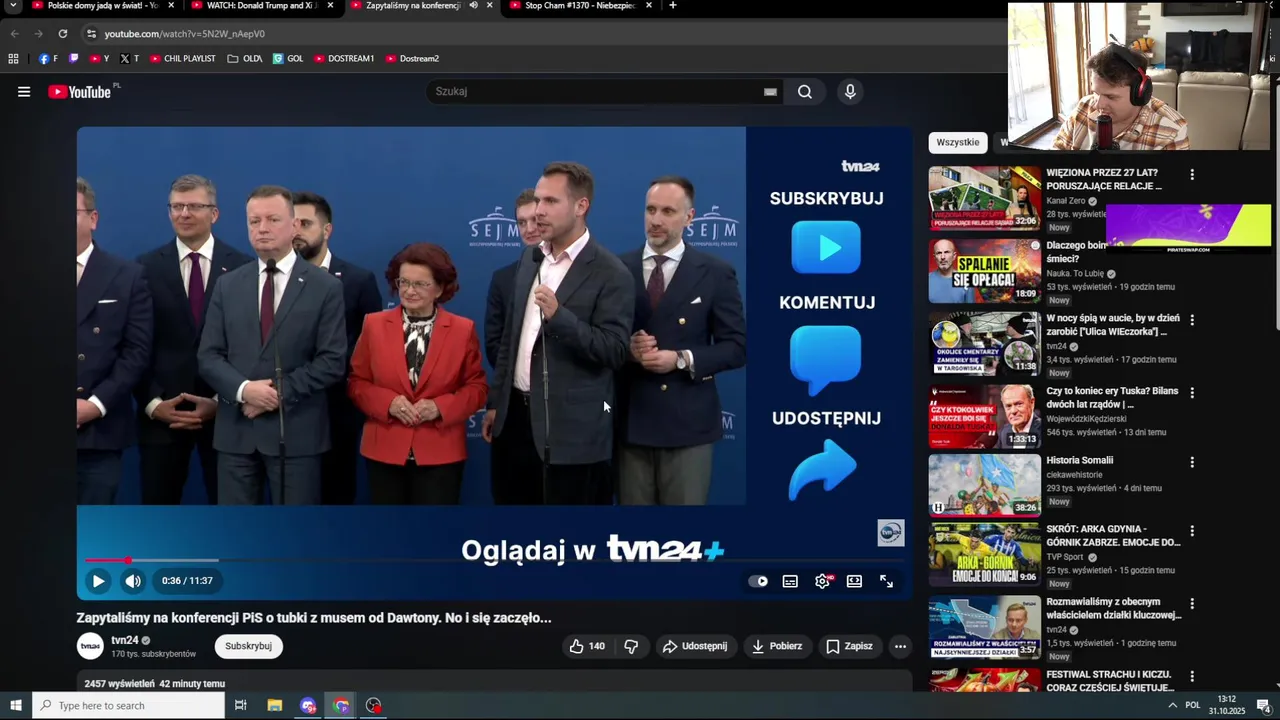
Task: Open options for Historia Somalii video
Action: 1192,462
